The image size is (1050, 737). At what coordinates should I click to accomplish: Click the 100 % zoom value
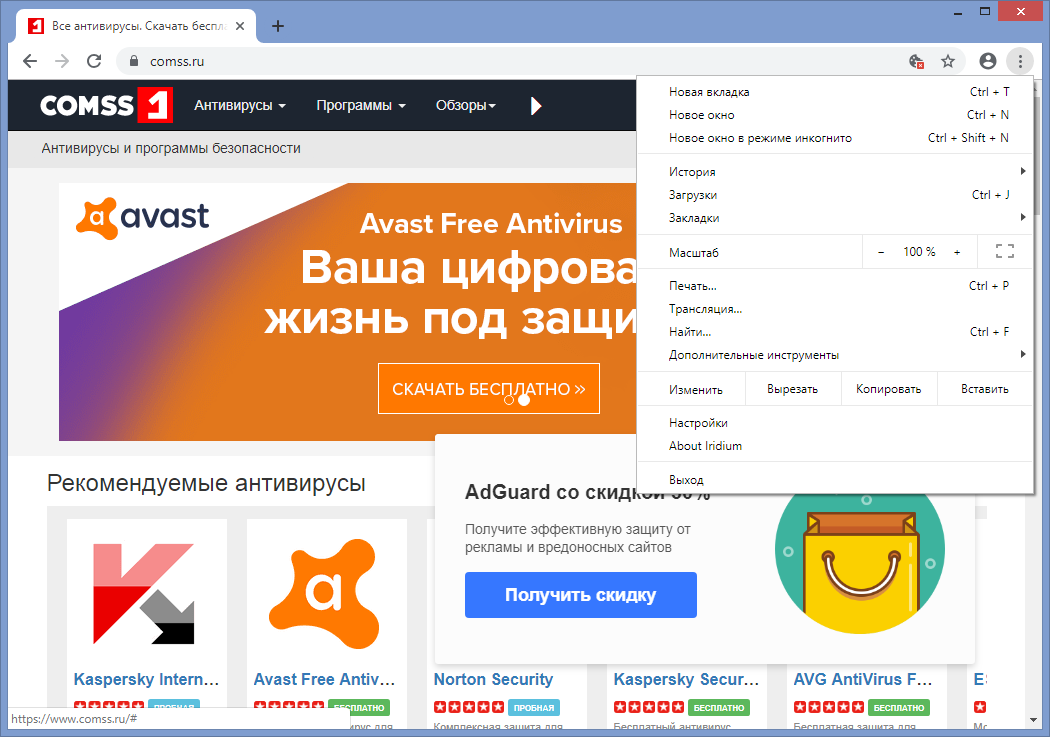click(x=919, y=252)
